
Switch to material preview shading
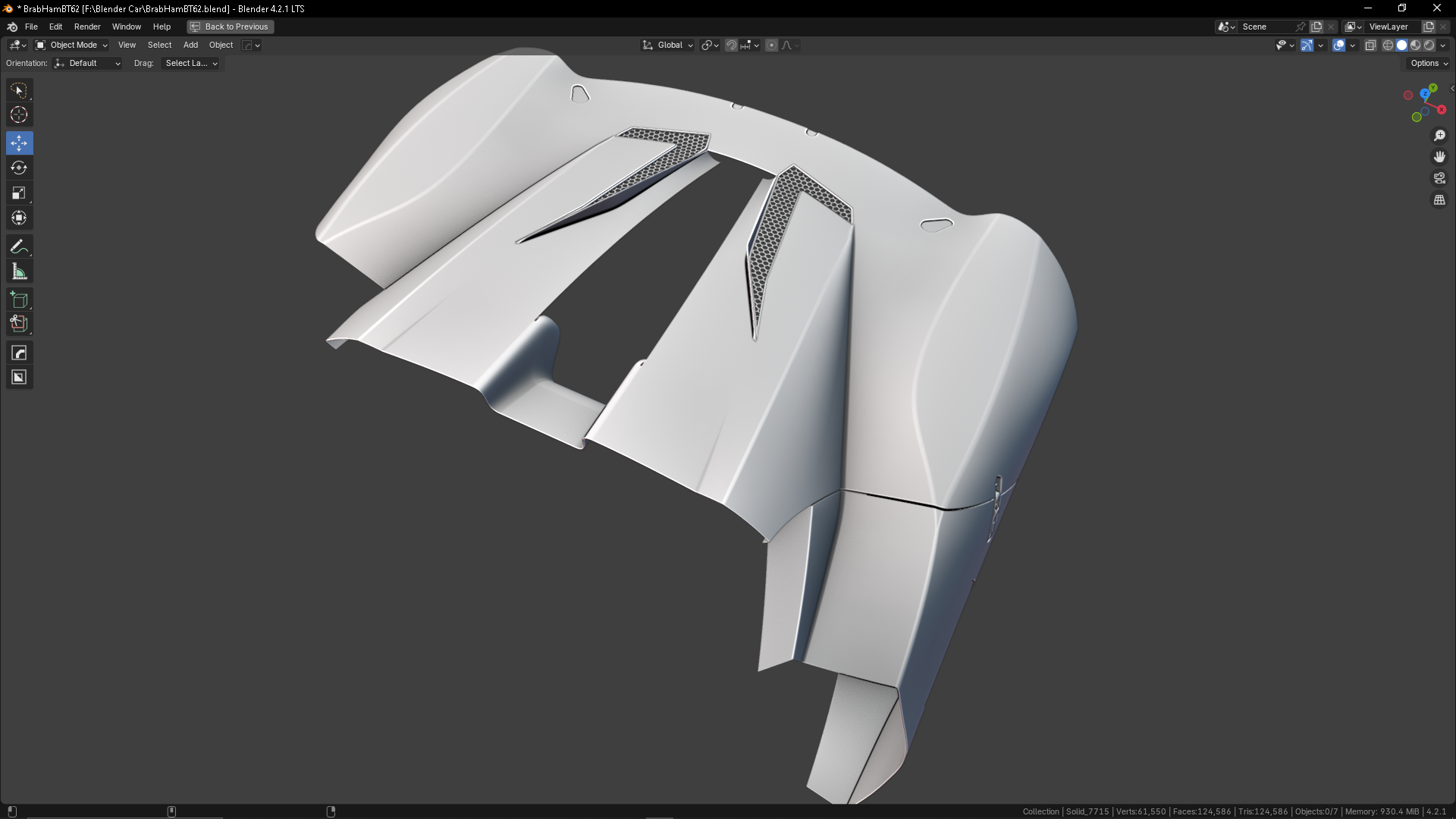(1415, 45)
